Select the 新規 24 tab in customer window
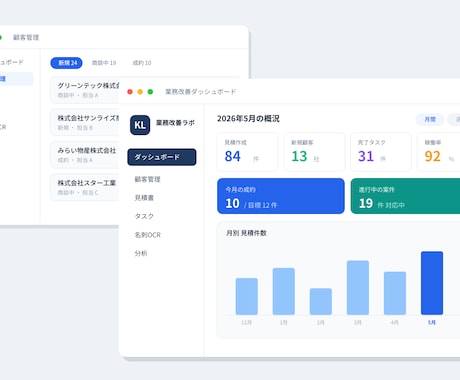The width and height of the screenshot is (460, 380). (x=66, y=63)
